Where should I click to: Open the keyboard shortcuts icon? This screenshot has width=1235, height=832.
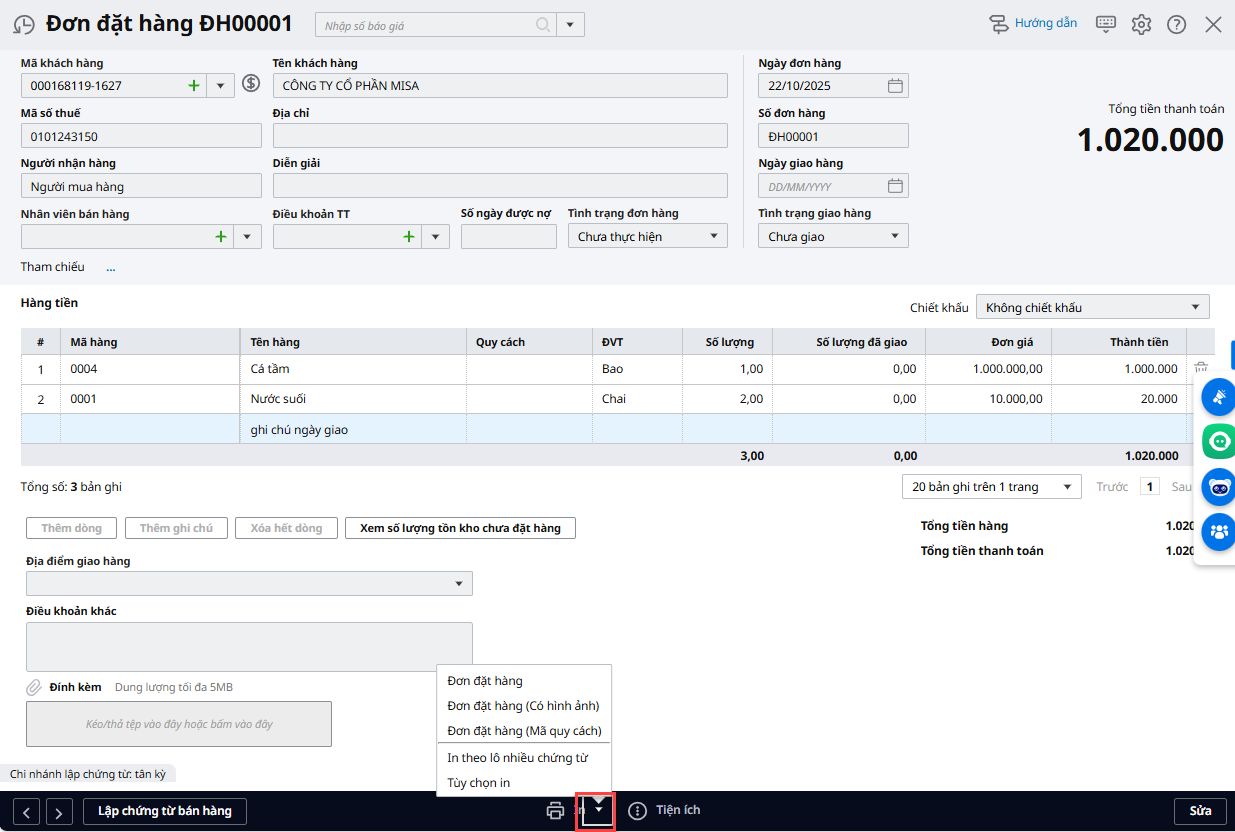1106,24
